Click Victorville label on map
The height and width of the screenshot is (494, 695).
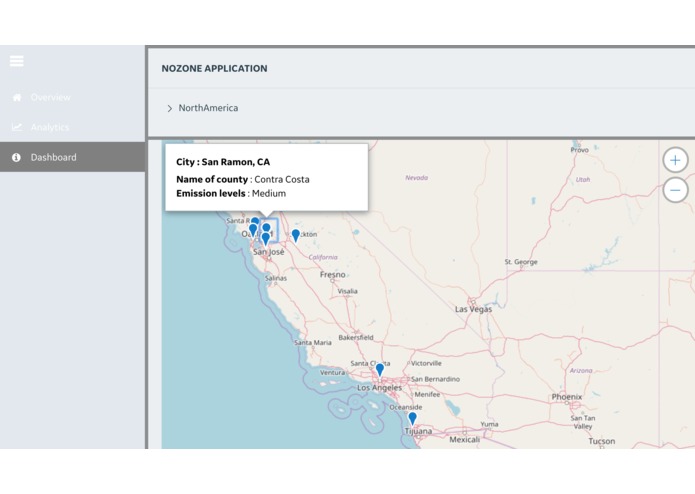pos(426,363)
